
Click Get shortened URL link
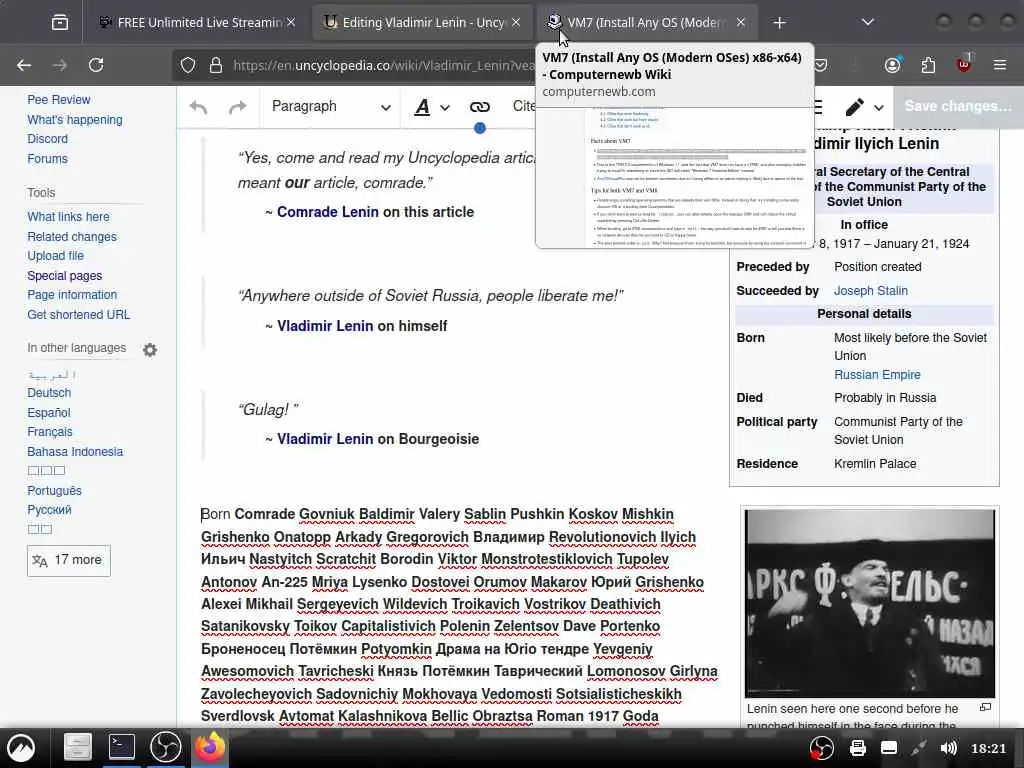(78, 315)
